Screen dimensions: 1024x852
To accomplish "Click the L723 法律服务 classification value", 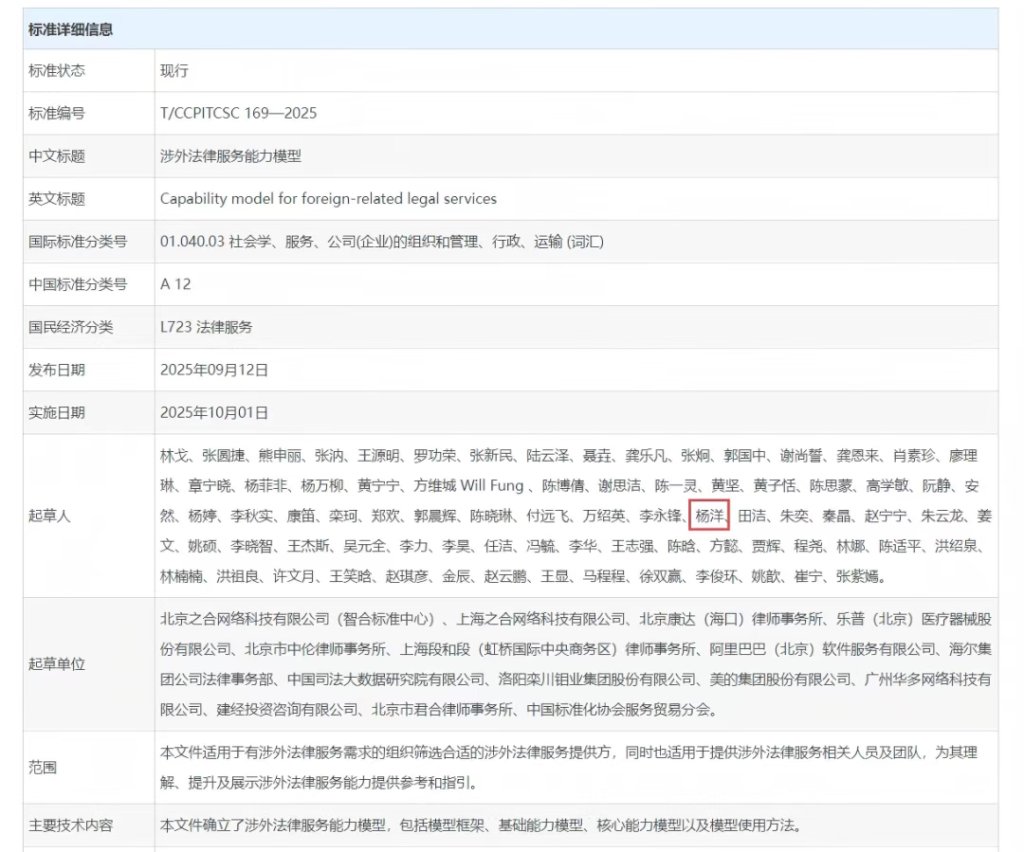I will coord(206,327).
